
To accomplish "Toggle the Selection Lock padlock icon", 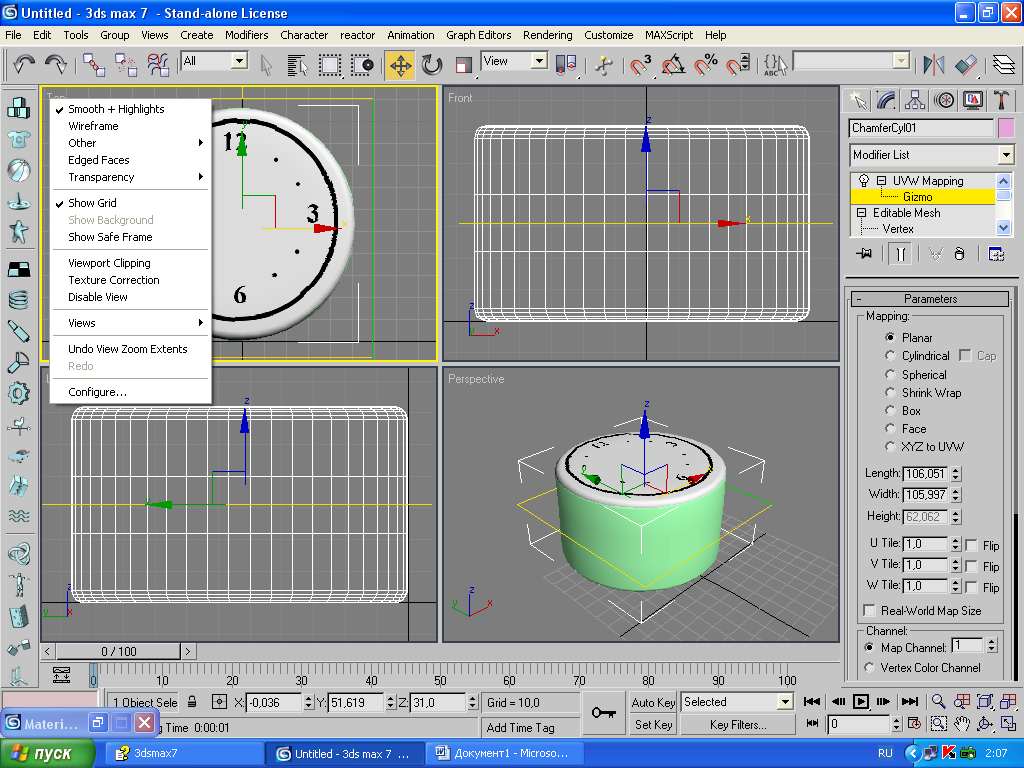I will tap(192, 702).
